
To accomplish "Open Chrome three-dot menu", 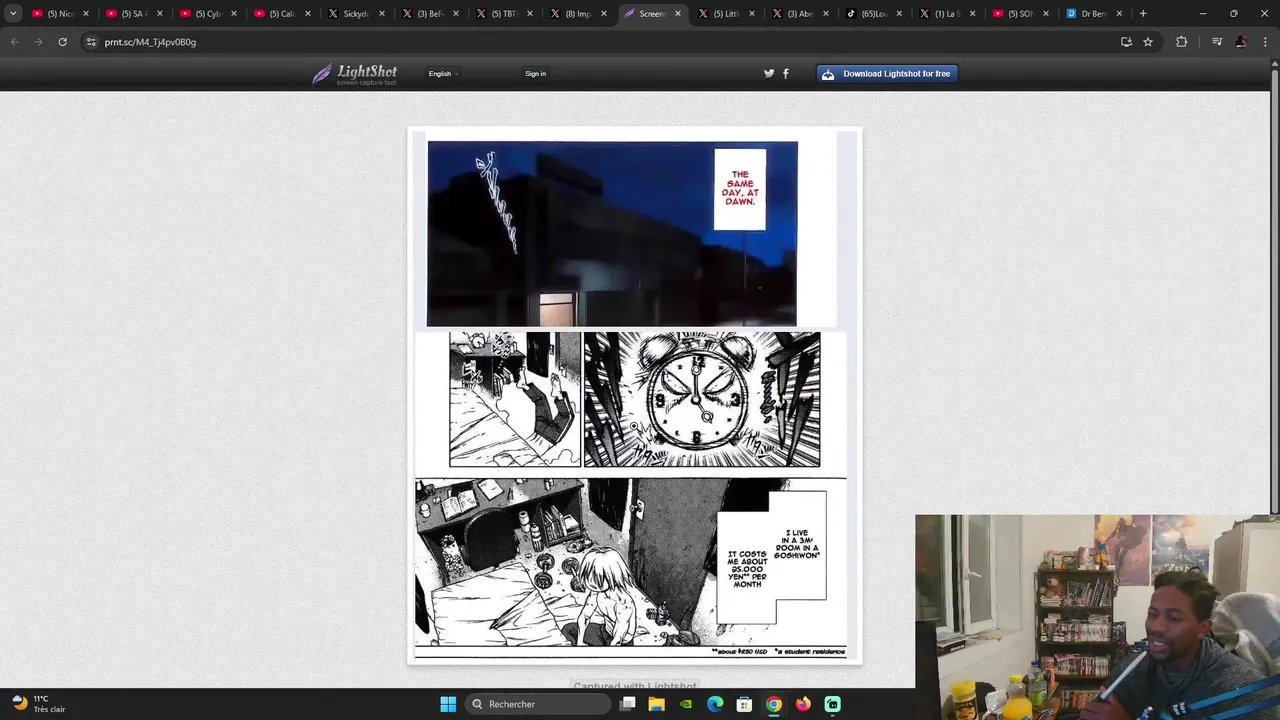I will point(1265,42).
